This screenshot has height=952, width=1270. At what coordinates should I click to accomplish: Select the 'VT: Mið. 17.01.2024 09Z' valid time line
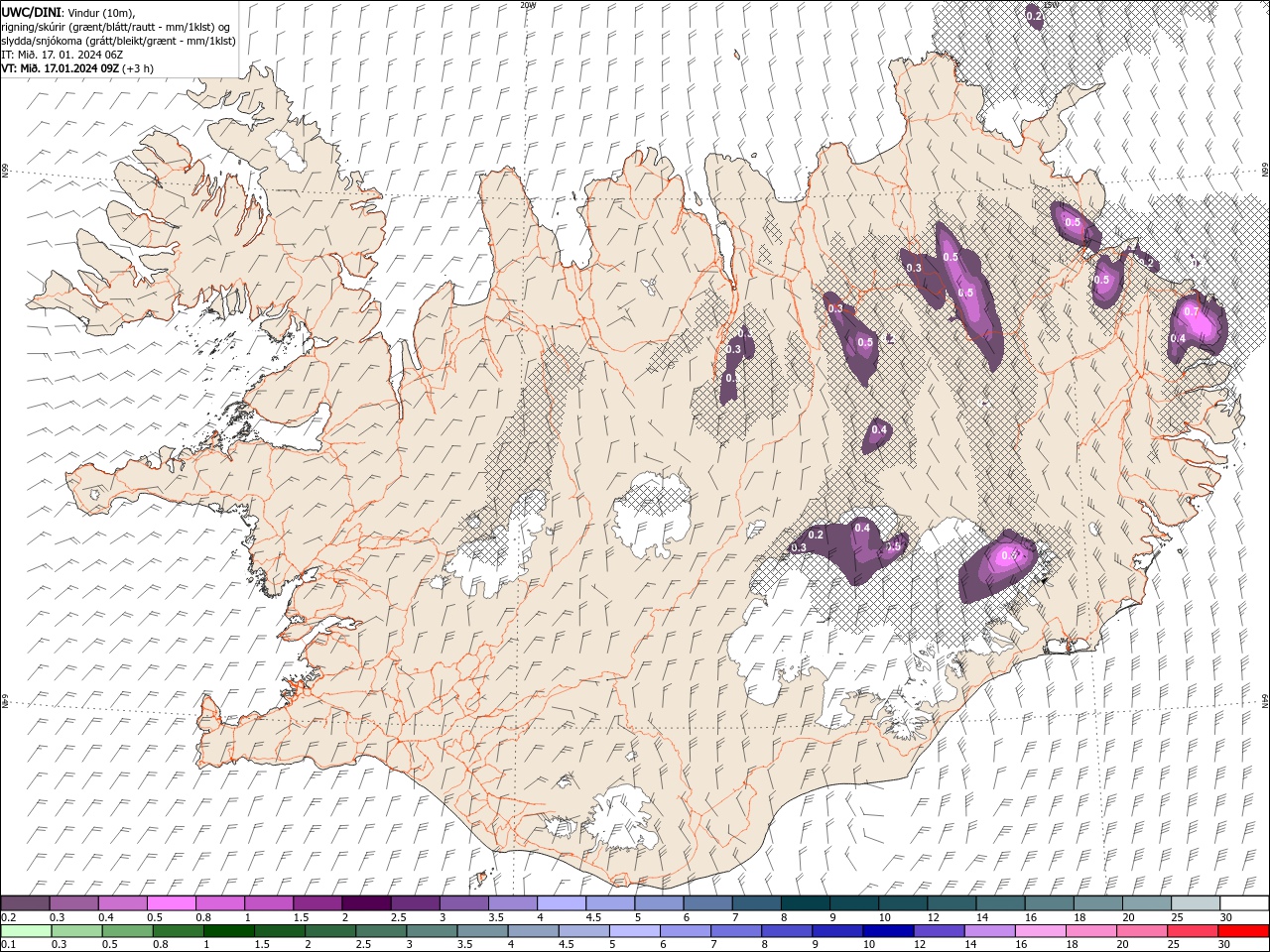(x=62, y=68)
